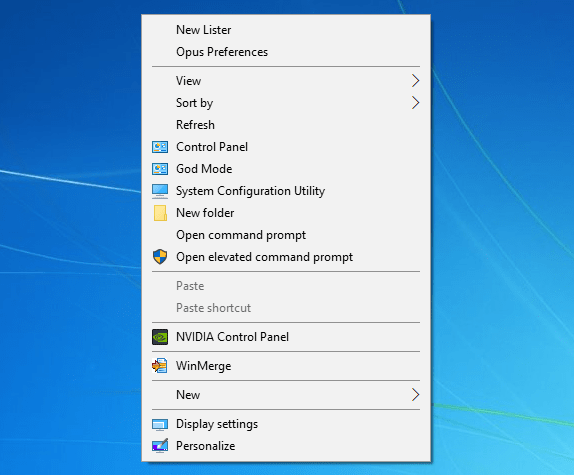The image size is (574, 475).
Task: Choose Personalize
Action: tap(286, 446)
